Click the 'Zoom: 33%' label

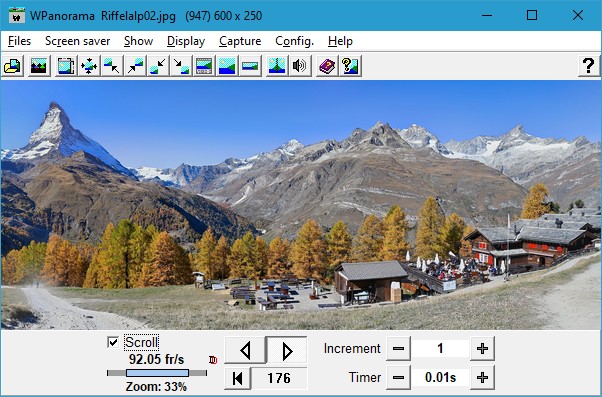click(x=156, y=387)
